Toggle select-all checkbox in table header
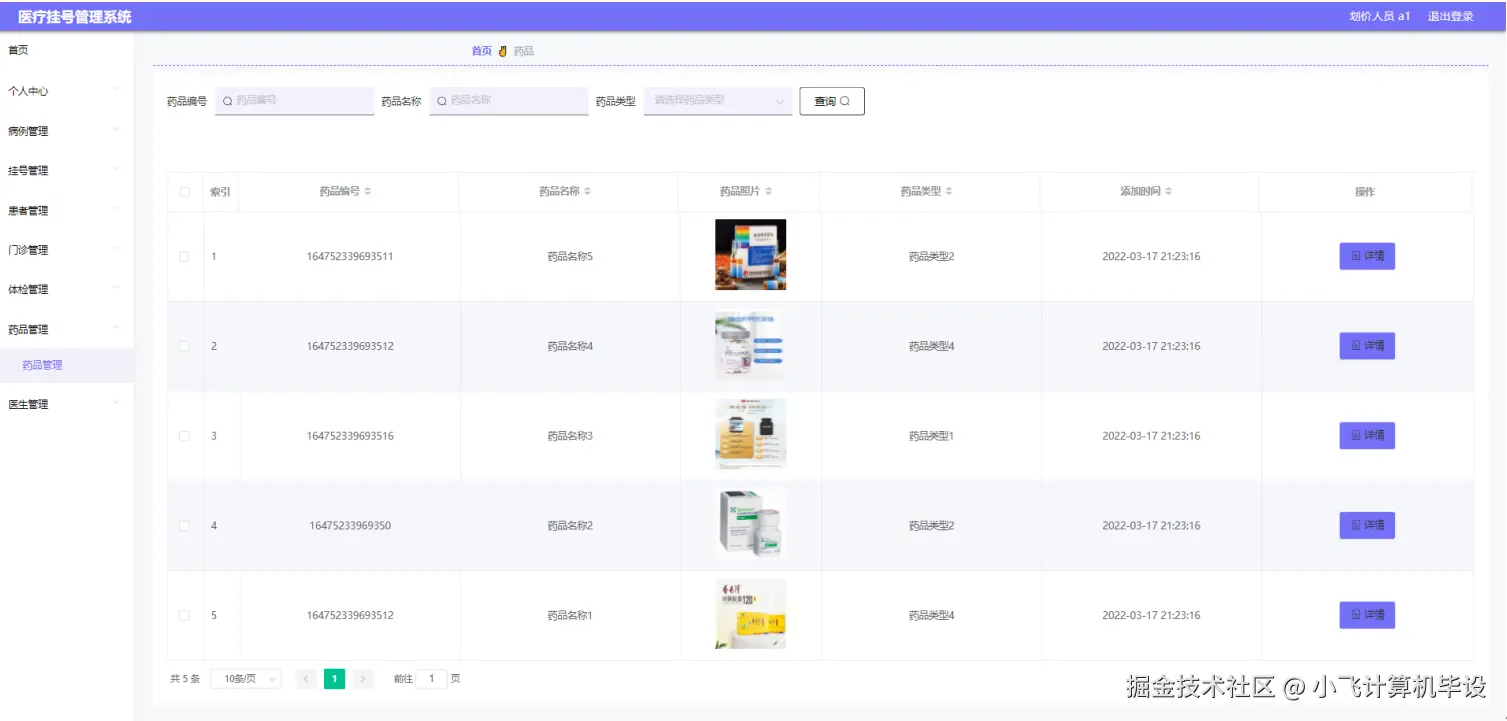 coord(185,192)
